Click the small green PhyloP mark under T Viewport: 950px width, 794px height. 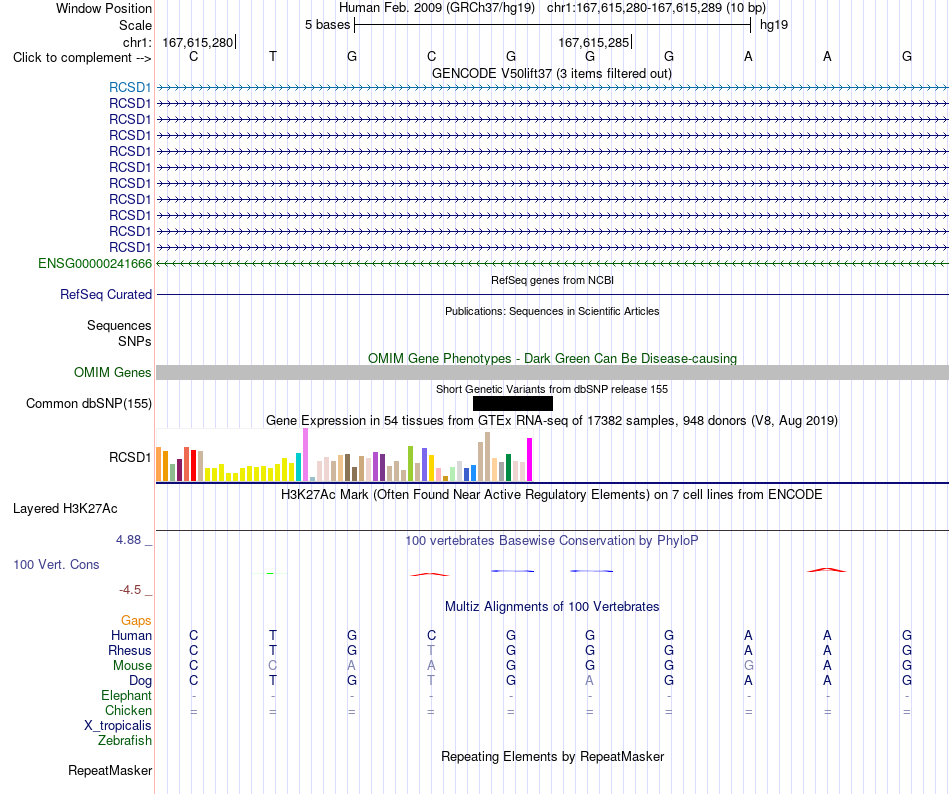click(270, 573)
